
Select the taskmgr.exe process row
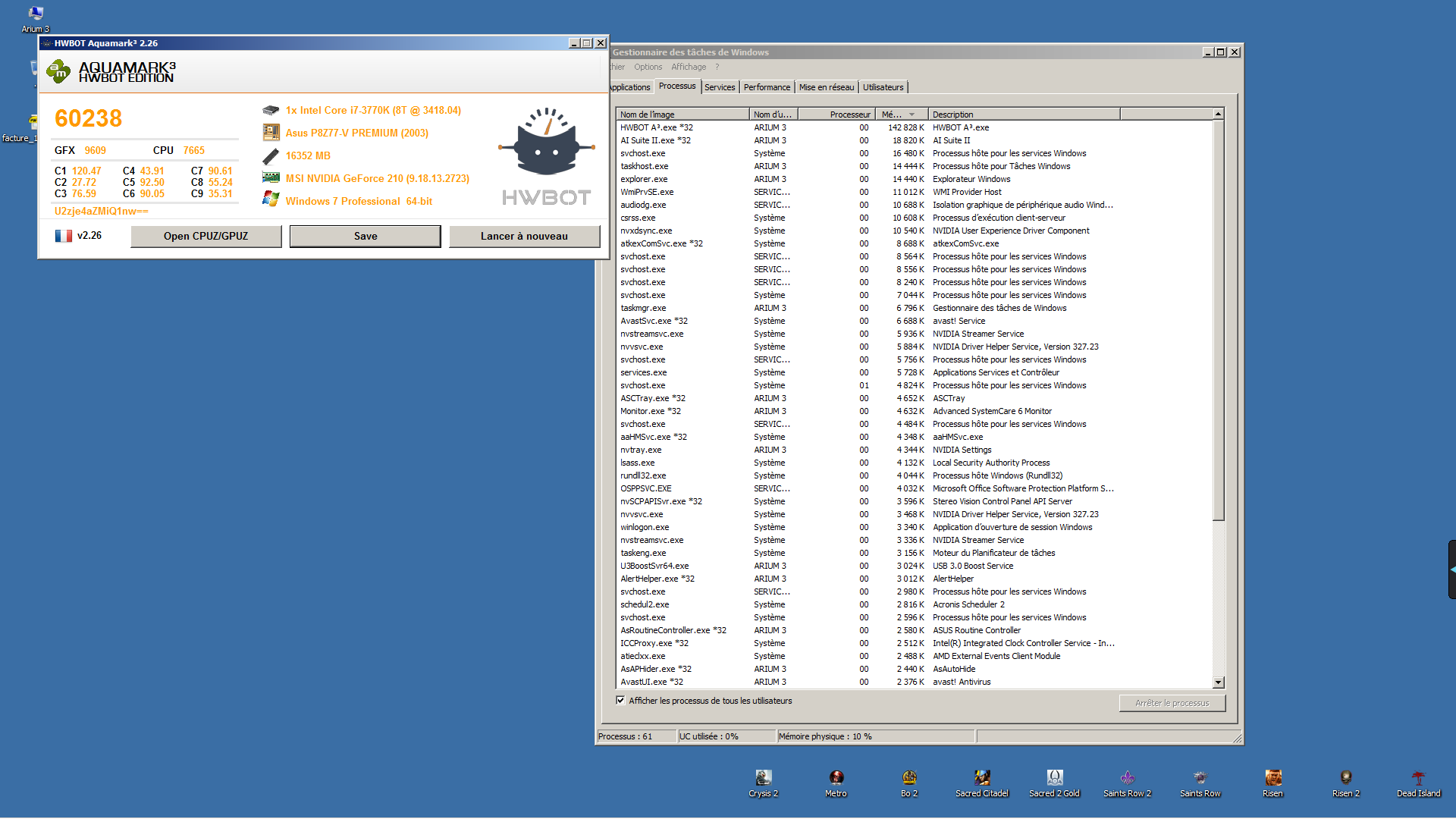(x=914, y=308)
